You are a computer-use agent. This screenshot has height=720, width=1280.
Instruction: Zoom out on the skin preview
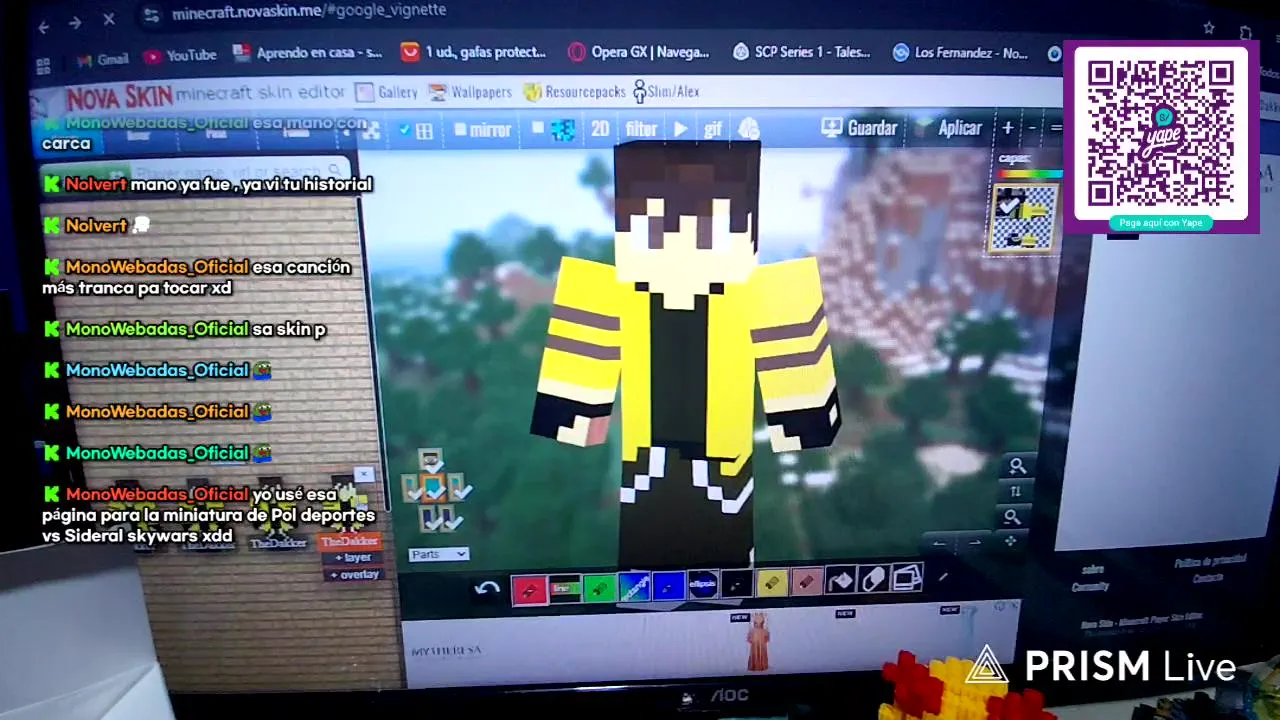(1013, 517)
